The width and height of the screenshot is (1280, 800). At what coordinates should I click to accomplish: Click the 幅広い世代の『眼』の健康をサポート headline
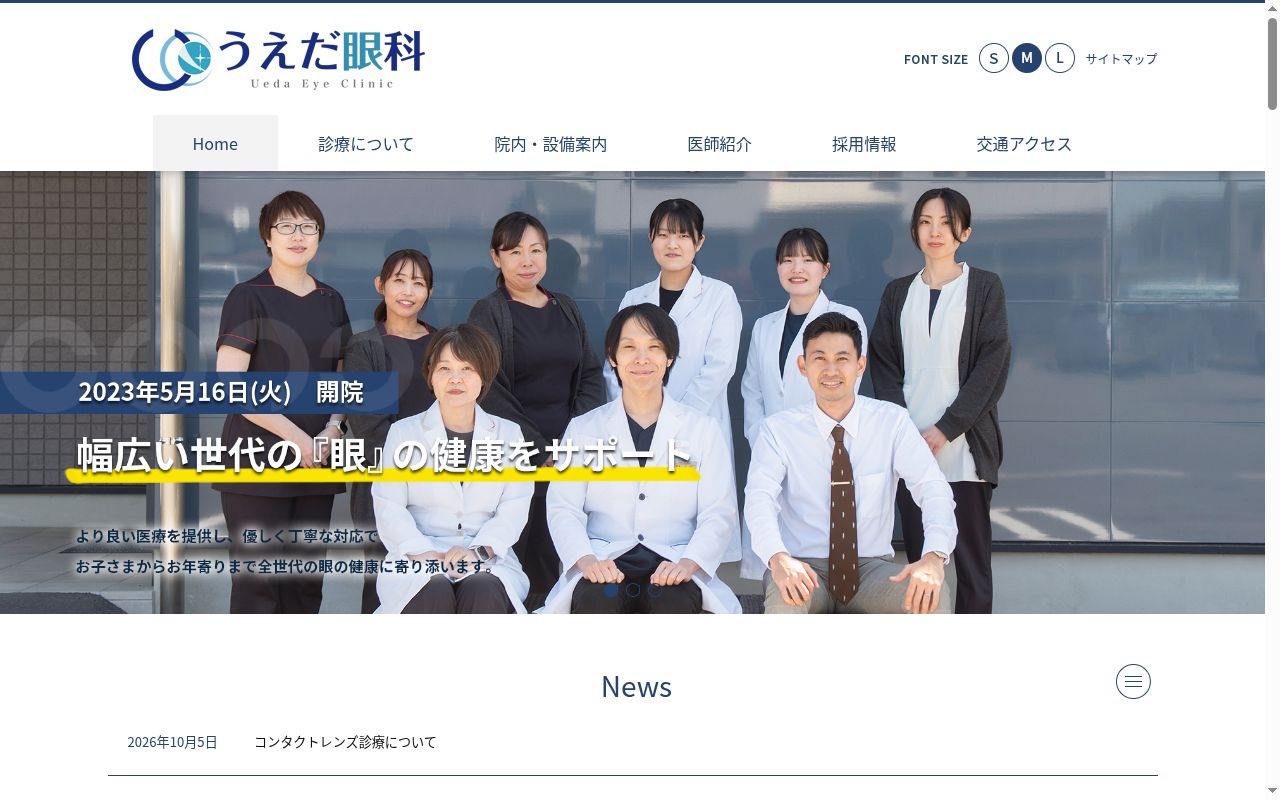click(x=385, y=455)
